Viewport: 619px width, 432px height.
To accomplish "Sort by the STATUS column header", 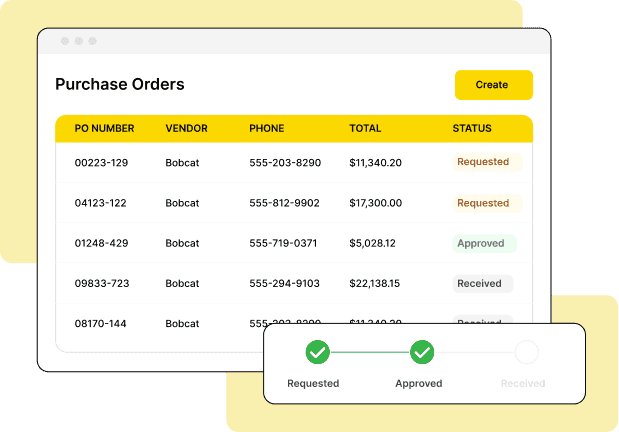I will pos(472,128).
